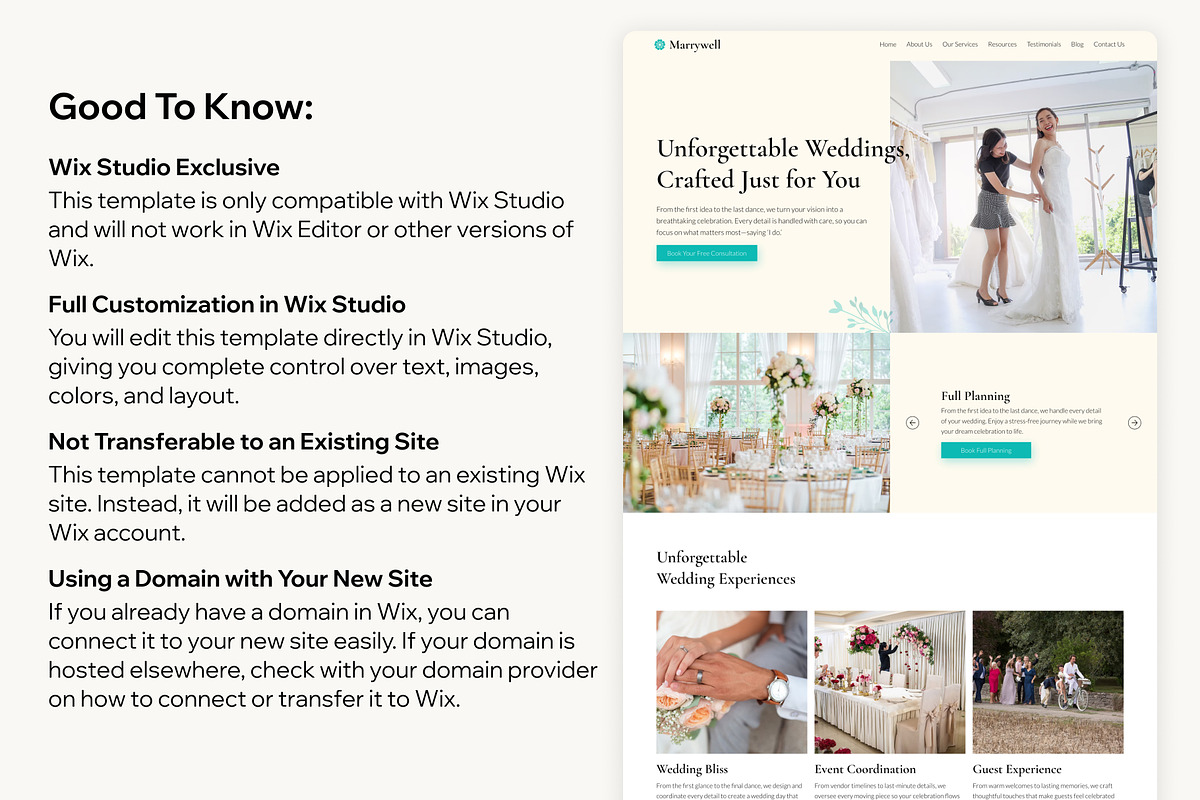Open the Event Coordination table photo

pyautogui.click(x=890, y=682)
